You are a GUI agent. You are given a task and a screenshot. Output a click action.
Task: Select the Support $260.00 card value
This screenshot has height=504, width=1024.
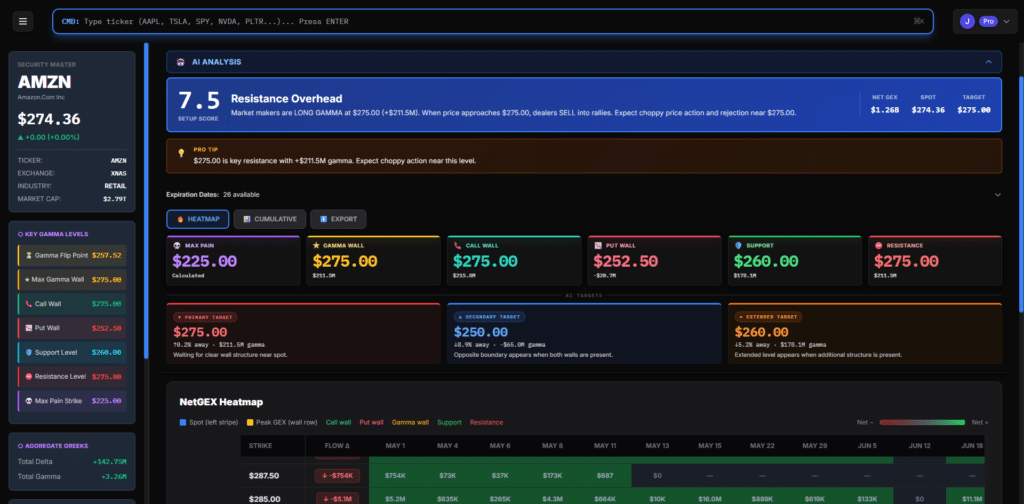pos(766,262)
